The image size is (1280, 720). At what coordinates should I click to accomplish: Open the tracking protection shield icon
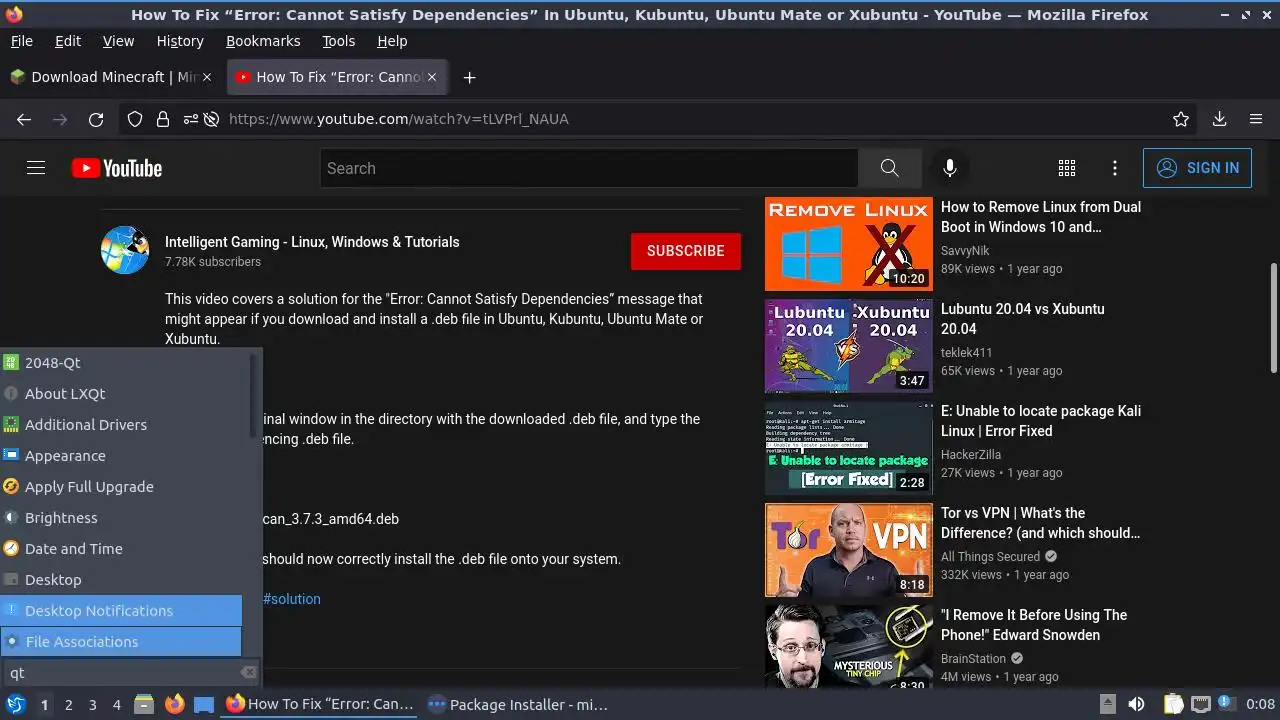coord(135,119)
